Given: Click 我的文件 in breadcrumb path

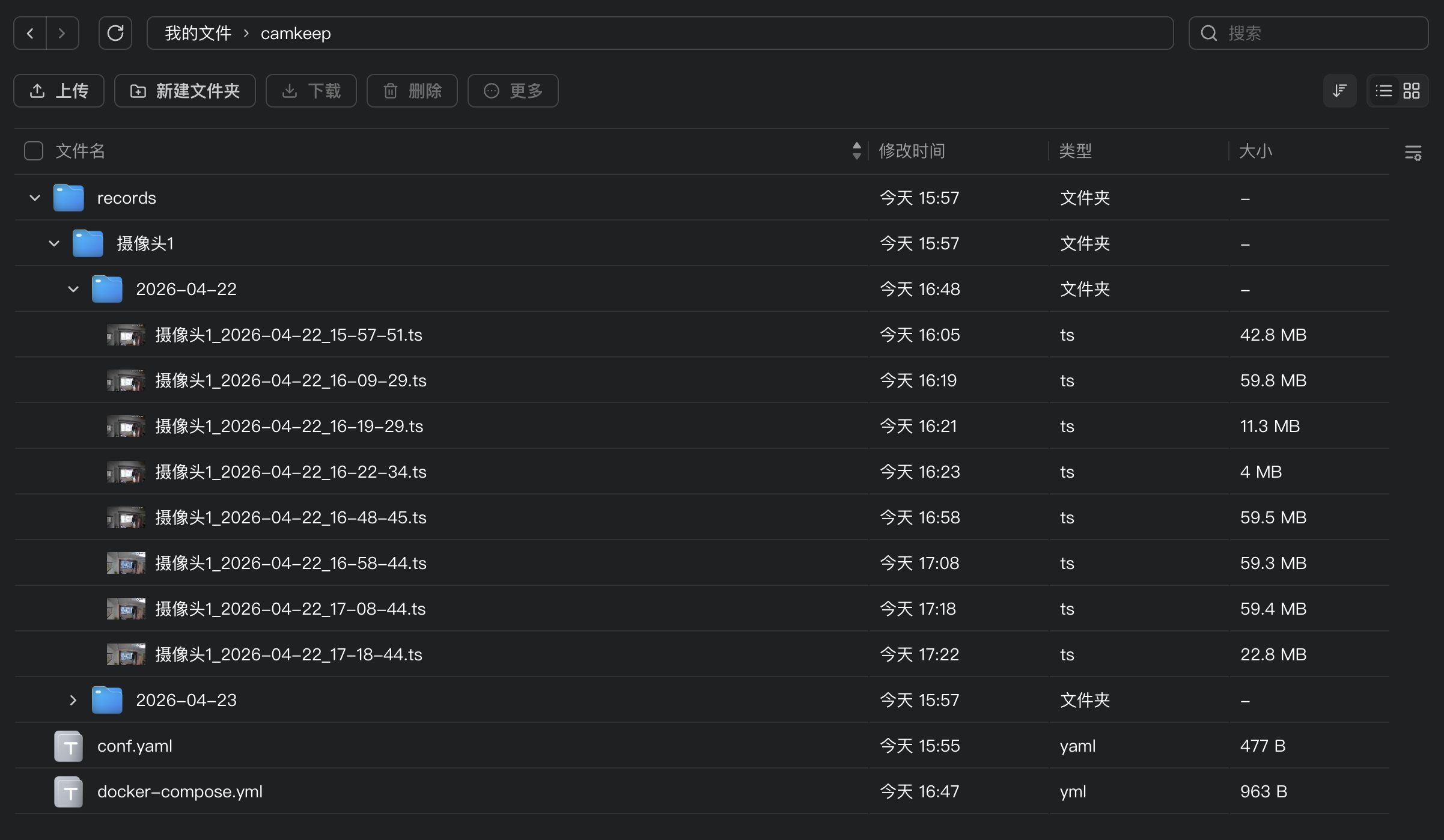Looking at the screenshot, I should [198, 33].
